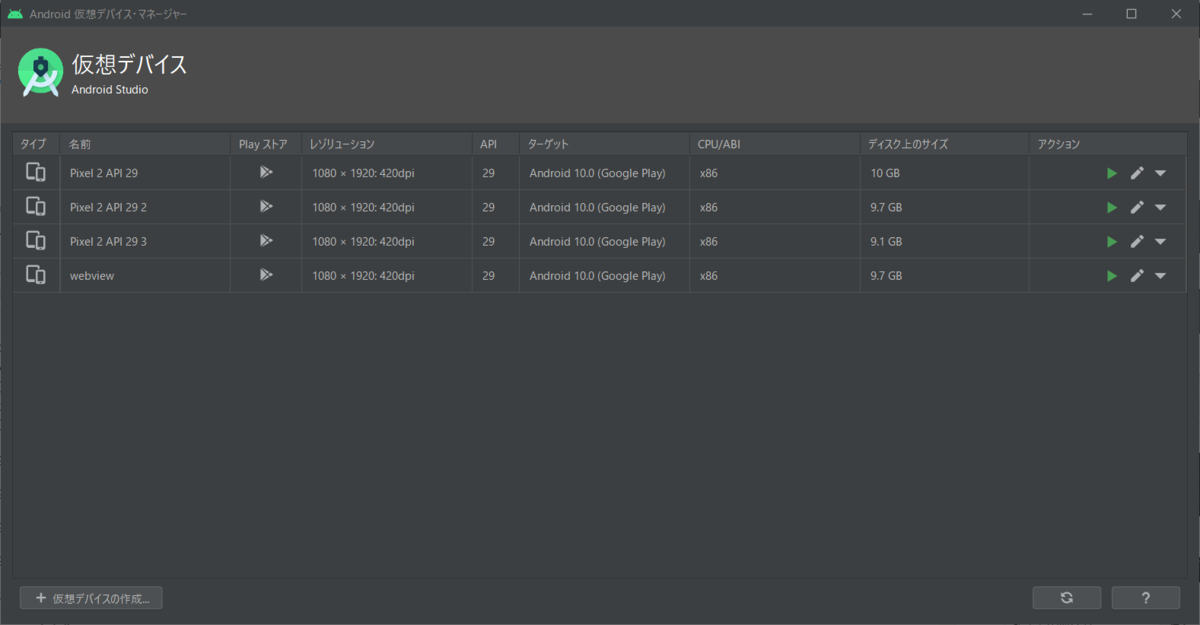Click Android 10.0 target in Pixel 2 API 29 row
This screenshot has width=1200, height=625.
coord(604,173)
